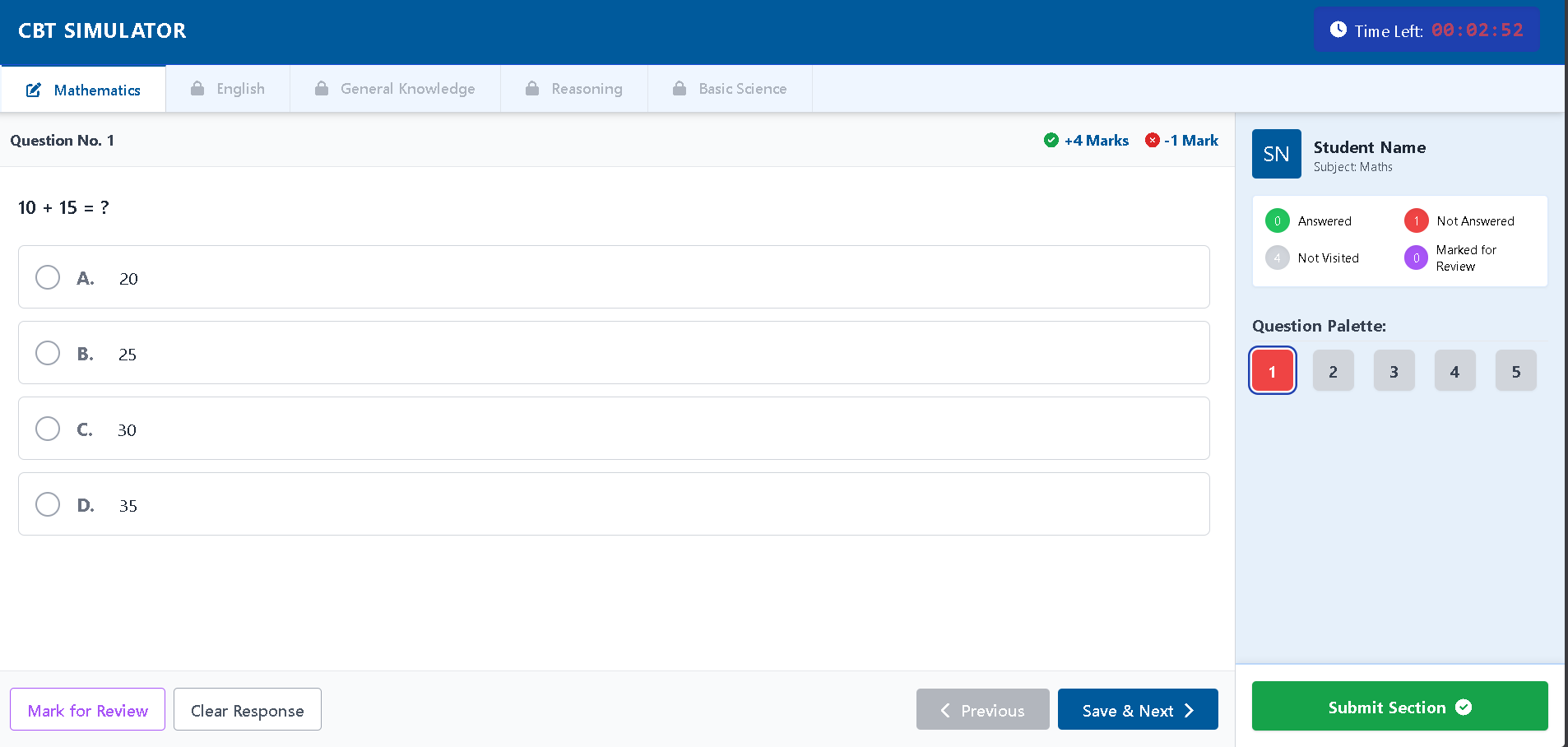This screenshot has height=747, width=1568.
Task: Click the 'Answered' legend label
Action: (x=1324, y=221)
